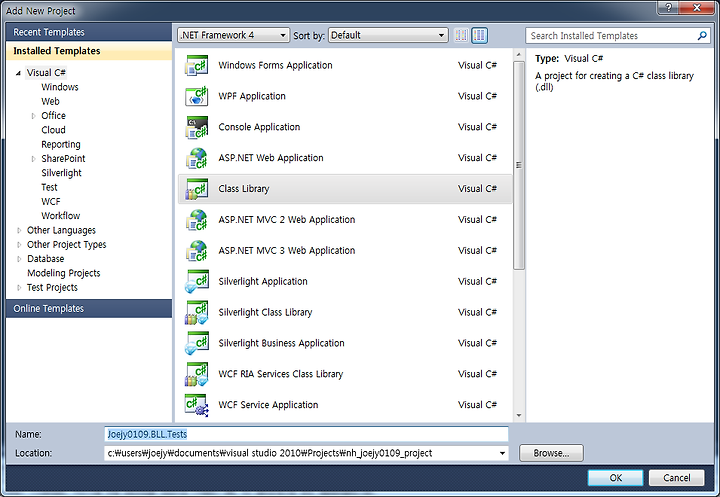Expand the SharePoint tree node

pos(33,159)
